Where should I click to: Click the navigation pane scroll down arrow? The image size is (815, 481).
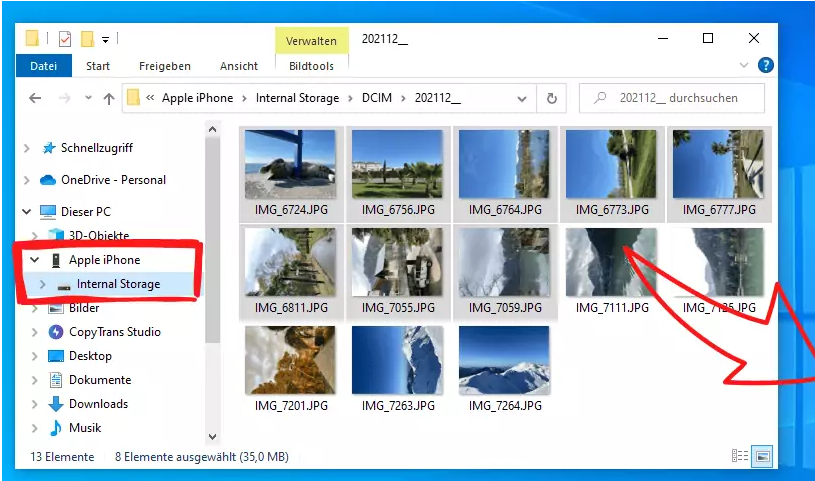(212, 437)
